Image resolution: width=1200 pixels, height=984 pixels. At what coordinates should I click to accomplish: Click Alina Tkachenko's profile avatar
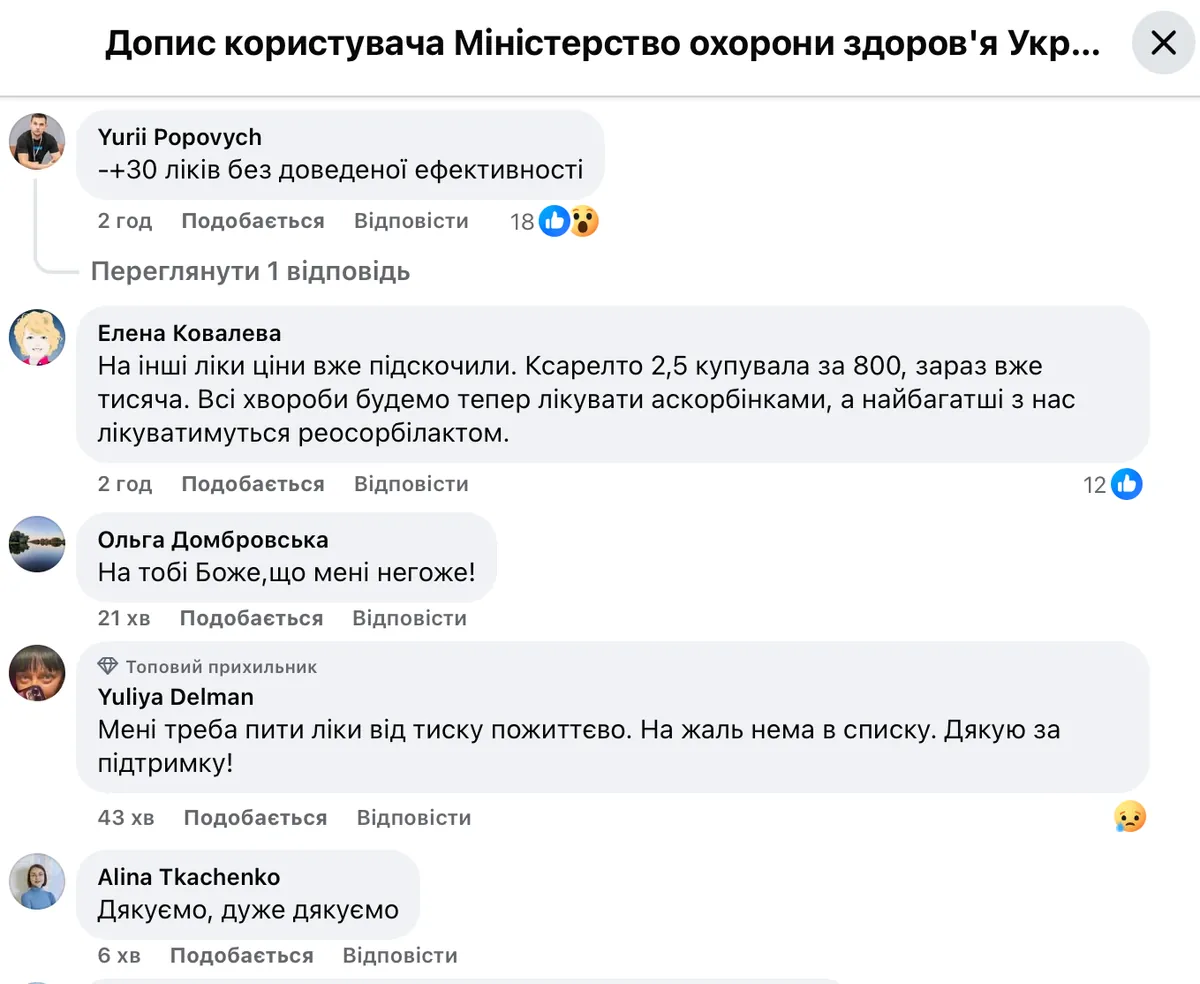click(37, 881)
